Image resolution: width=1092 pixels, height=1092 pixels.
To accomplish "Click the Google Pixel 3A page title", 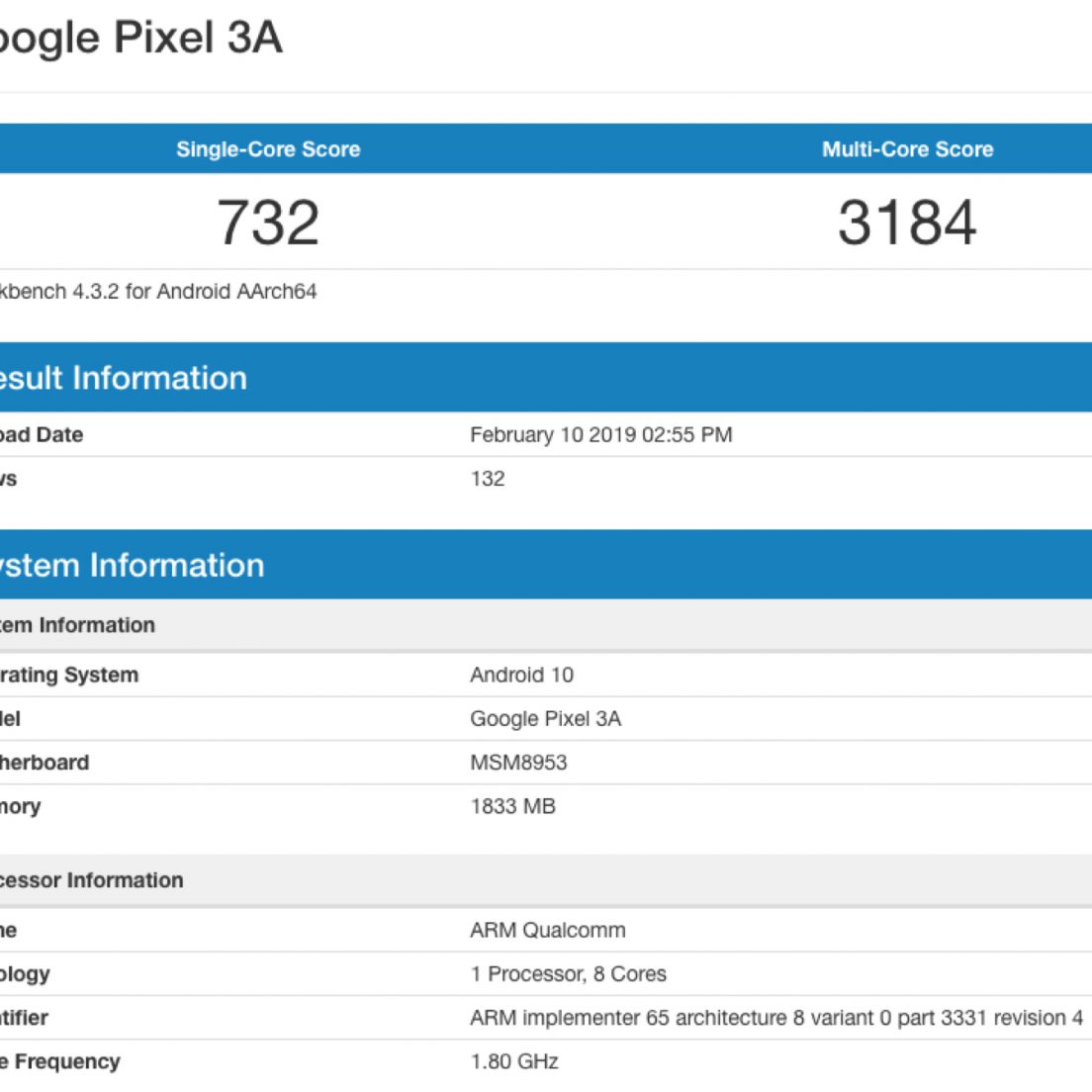I will pos(138,38).
